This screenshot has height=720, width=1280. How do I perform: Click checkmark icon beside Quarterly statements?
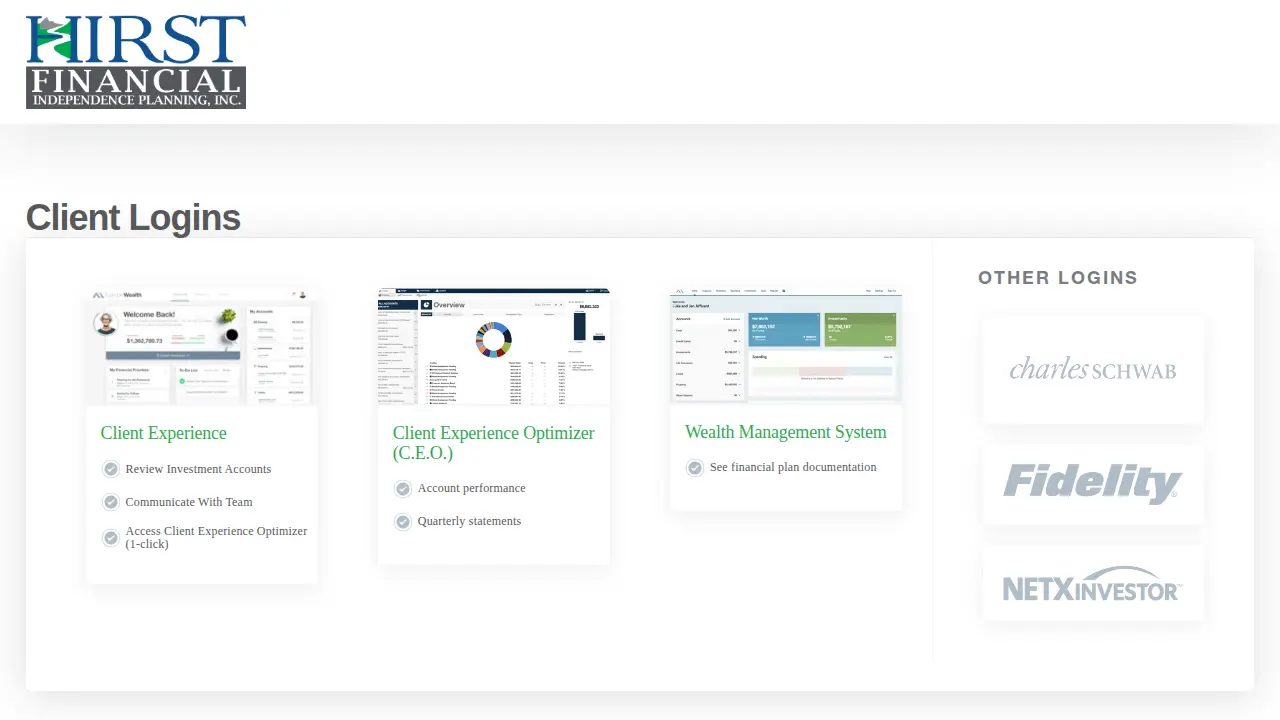pyautogui.click(x=403, y=521)
